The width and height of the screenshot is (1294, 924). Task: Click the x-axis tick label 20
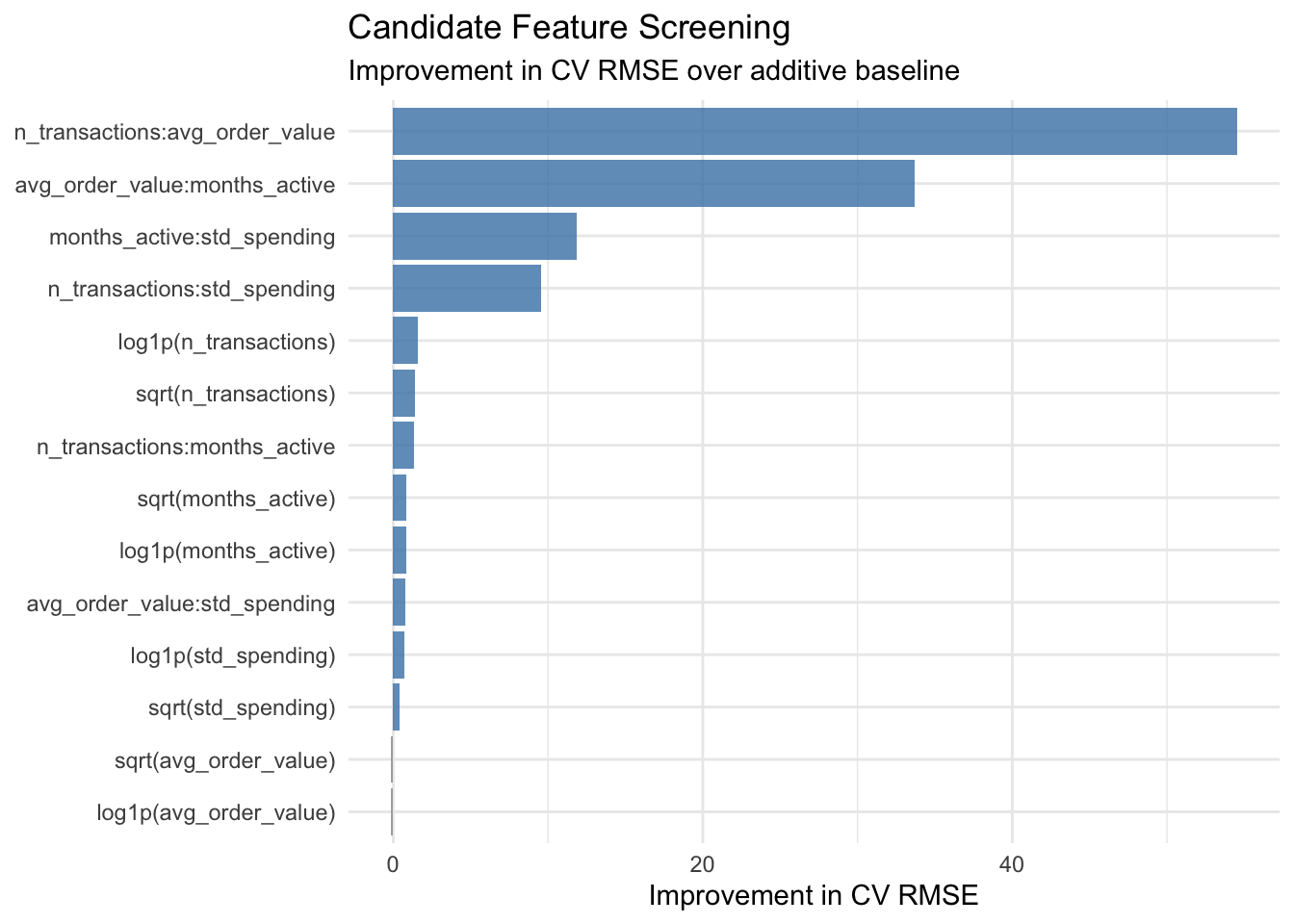(x=702, y=864)
